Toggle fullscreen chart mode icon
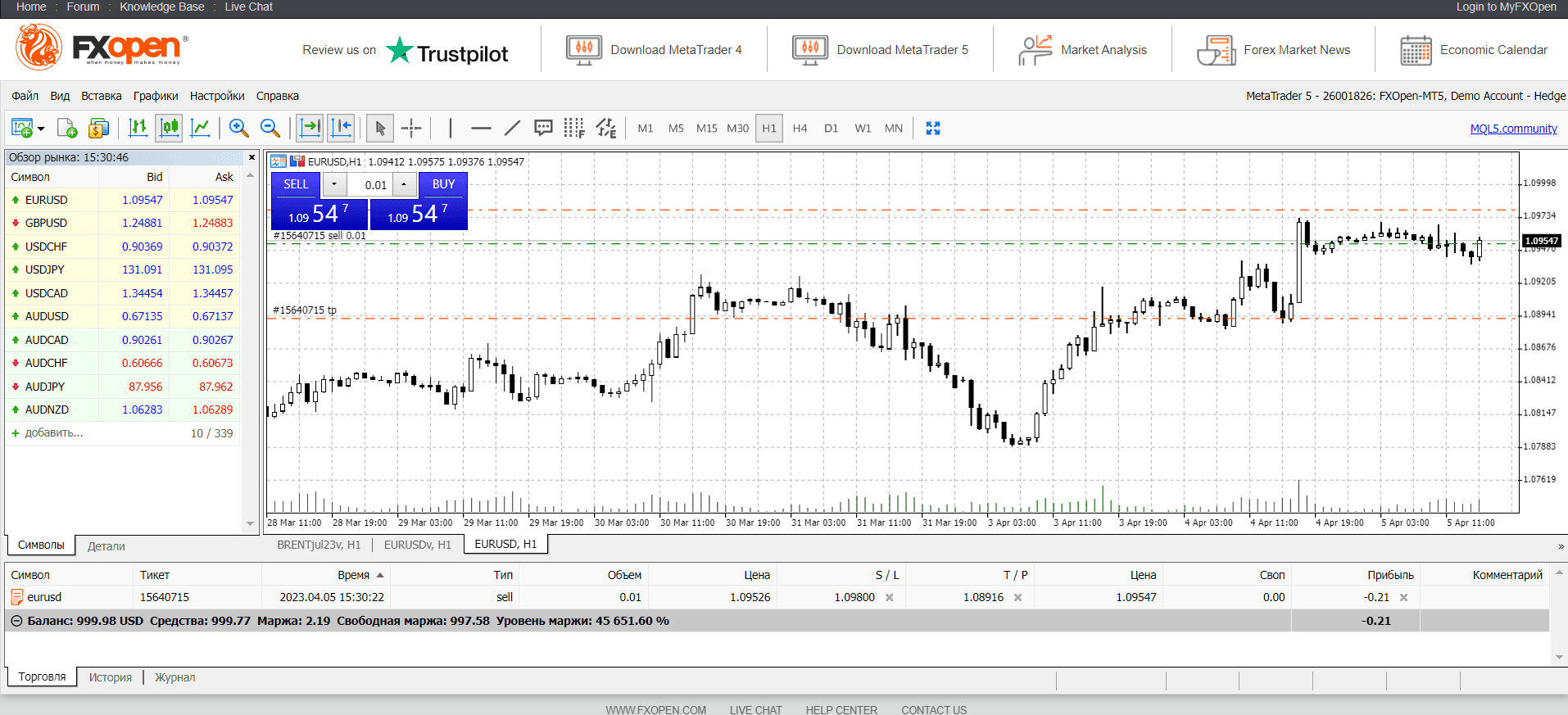Image resolution: width=1568 pixels, height=715 pixels. (932, 128)
